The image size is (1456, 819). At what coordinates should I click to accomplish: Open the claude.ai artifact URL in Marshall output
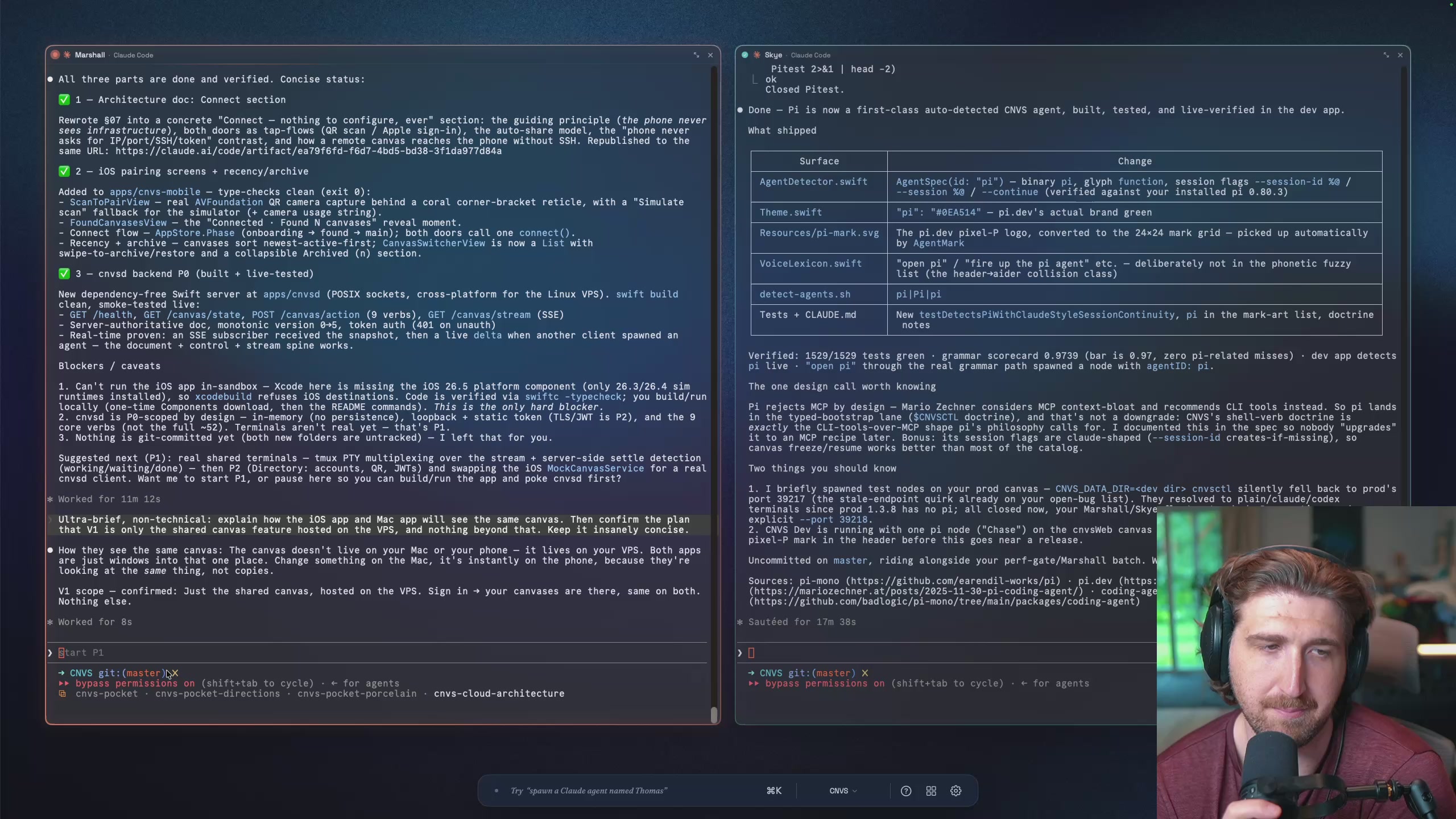tap(309, 151)
